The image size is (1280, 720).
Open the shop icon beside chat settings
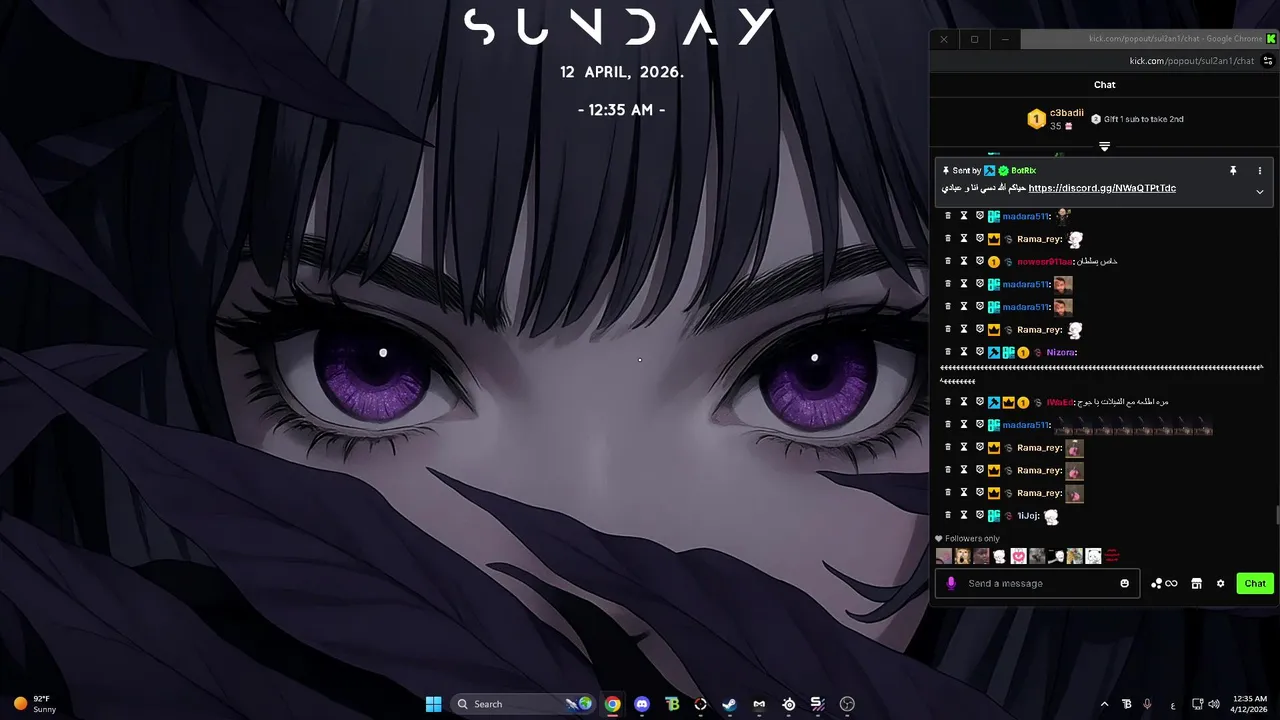(1196, 583)
